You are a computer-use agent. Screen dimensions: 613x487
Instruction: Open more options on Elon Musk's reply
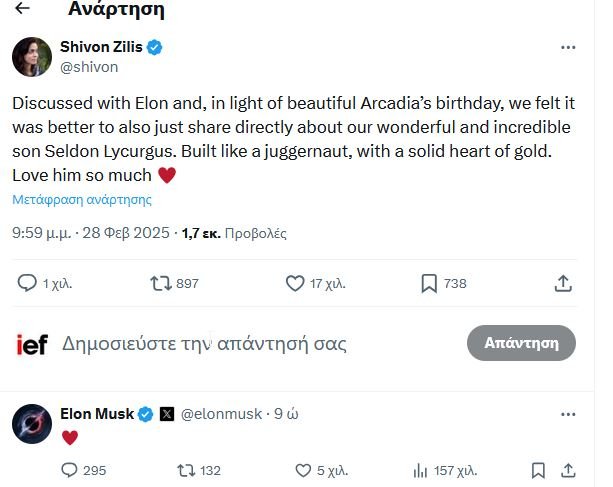(x=568, y=413)
